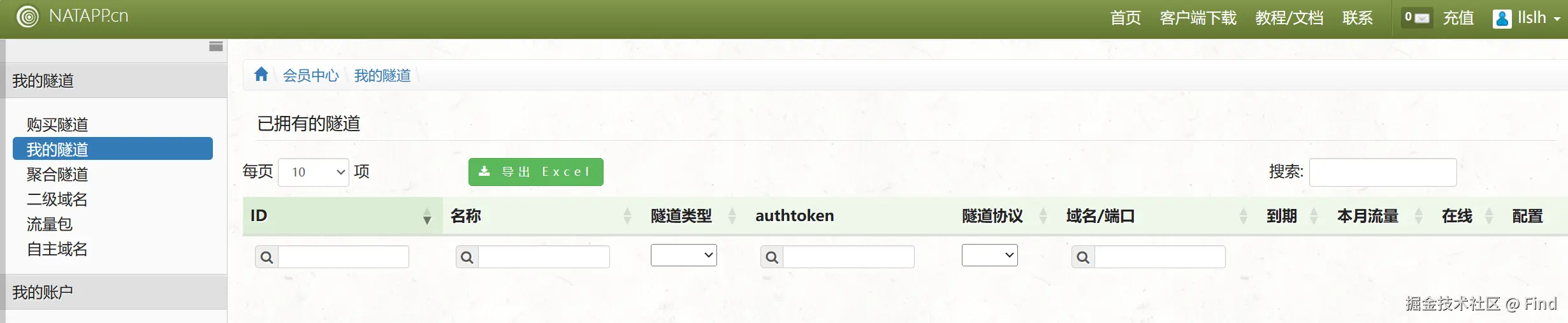Collapse the sidebar using the menu icon
The width and height of the screenshot is (1568, 323).
pos(216,46)
